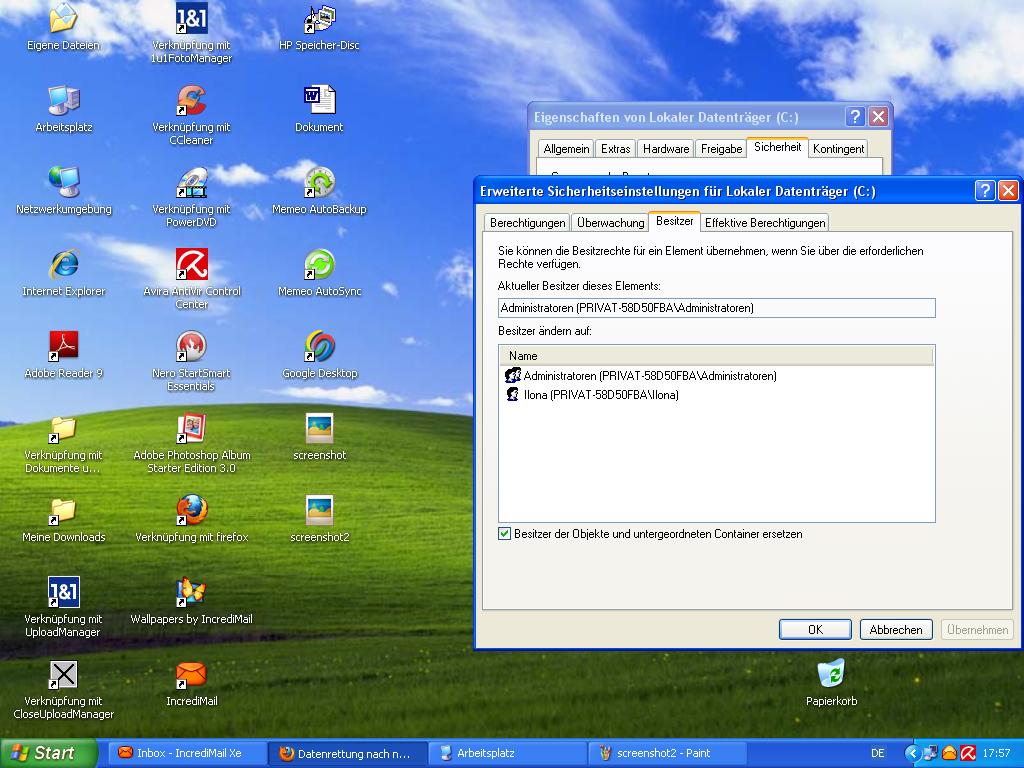
Task: Open Extras tab in Eigenschaften window
Action: click(615, 149)
